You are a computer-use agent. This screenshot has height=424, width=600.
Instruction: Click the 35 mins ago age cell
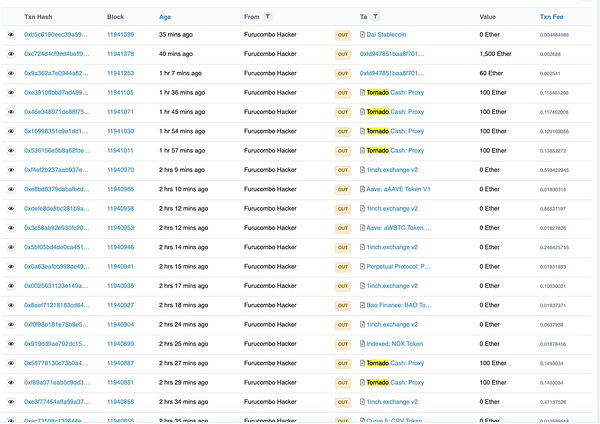pos(176,34)
